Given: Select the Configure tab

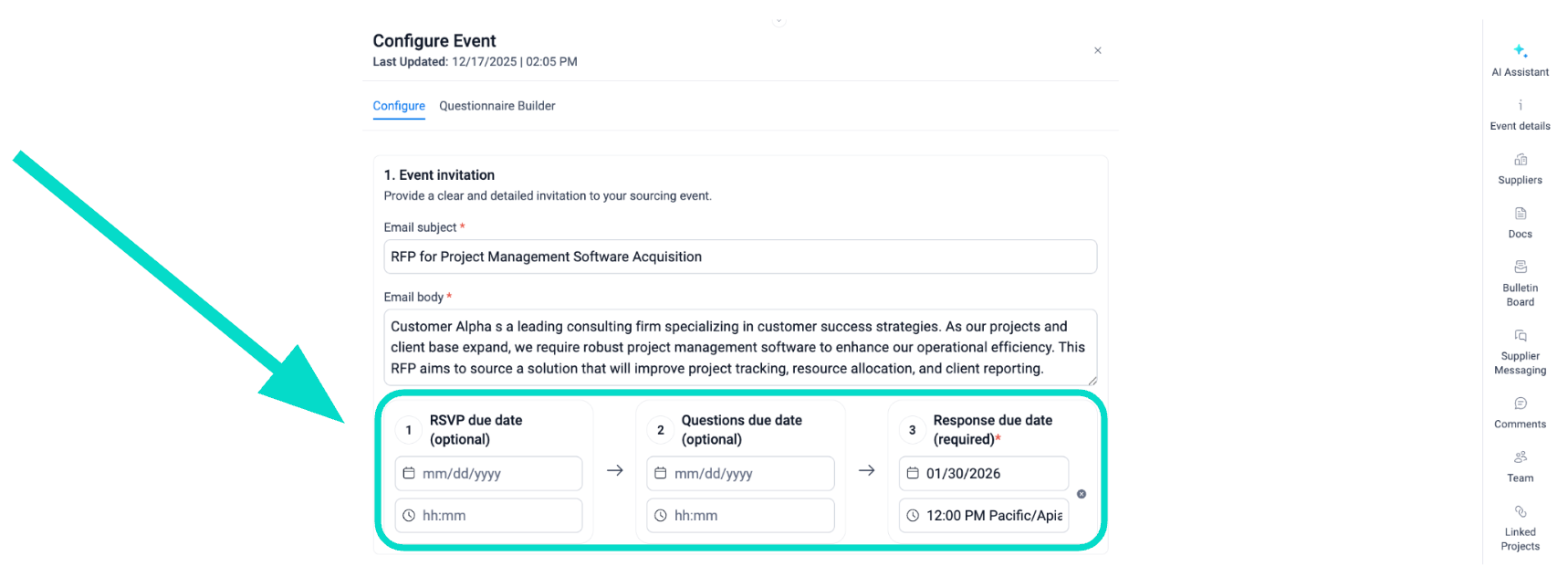Looking at the screenshot, I should click(399, 106).
